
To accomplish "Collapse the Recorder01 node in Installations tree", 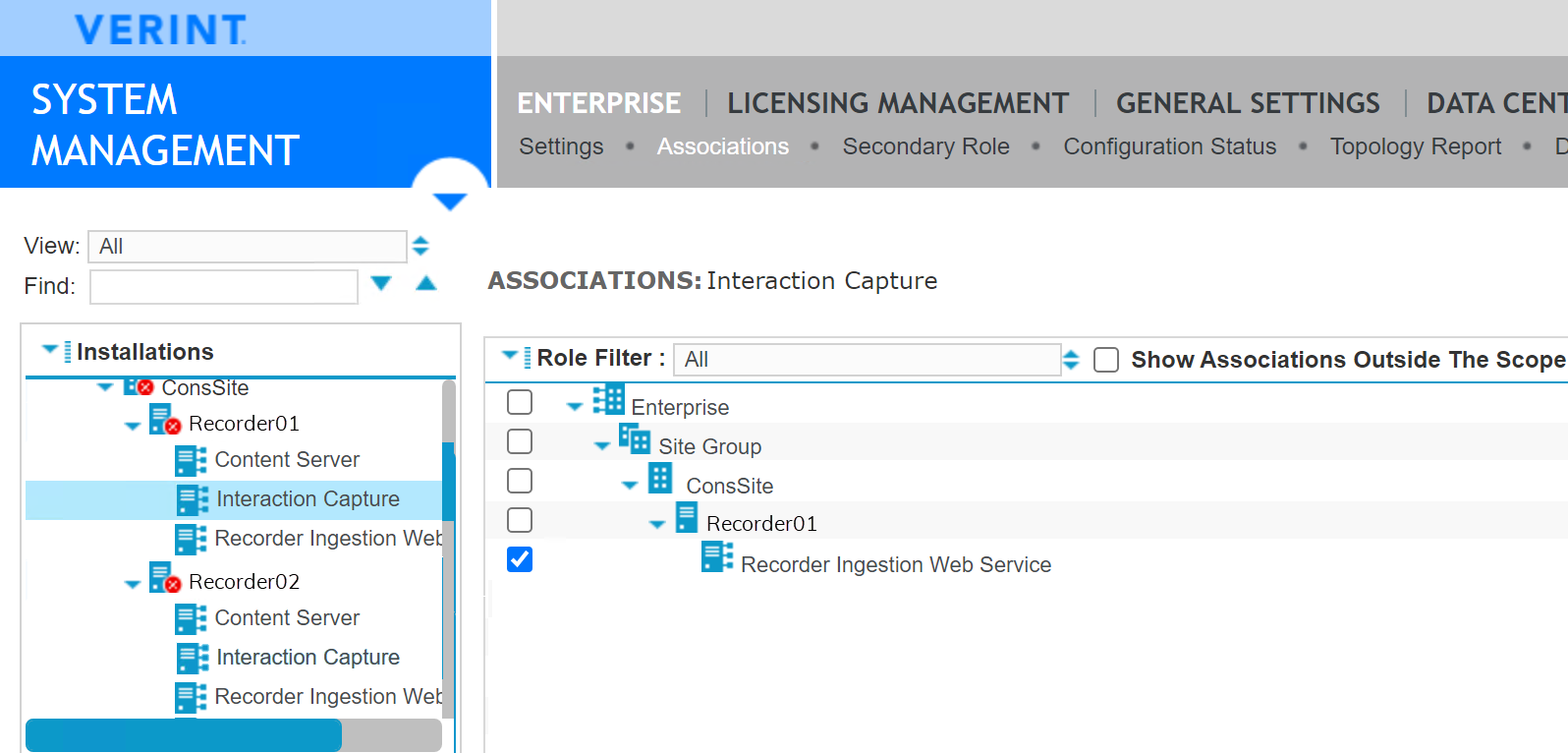I will [133, 427].
